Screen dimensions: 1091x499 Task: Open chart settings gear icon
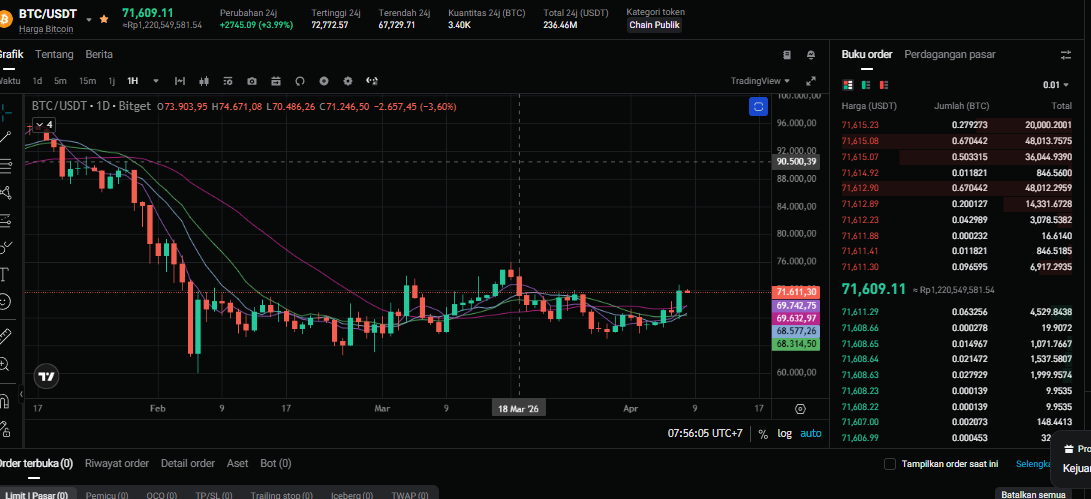(348, 81)
